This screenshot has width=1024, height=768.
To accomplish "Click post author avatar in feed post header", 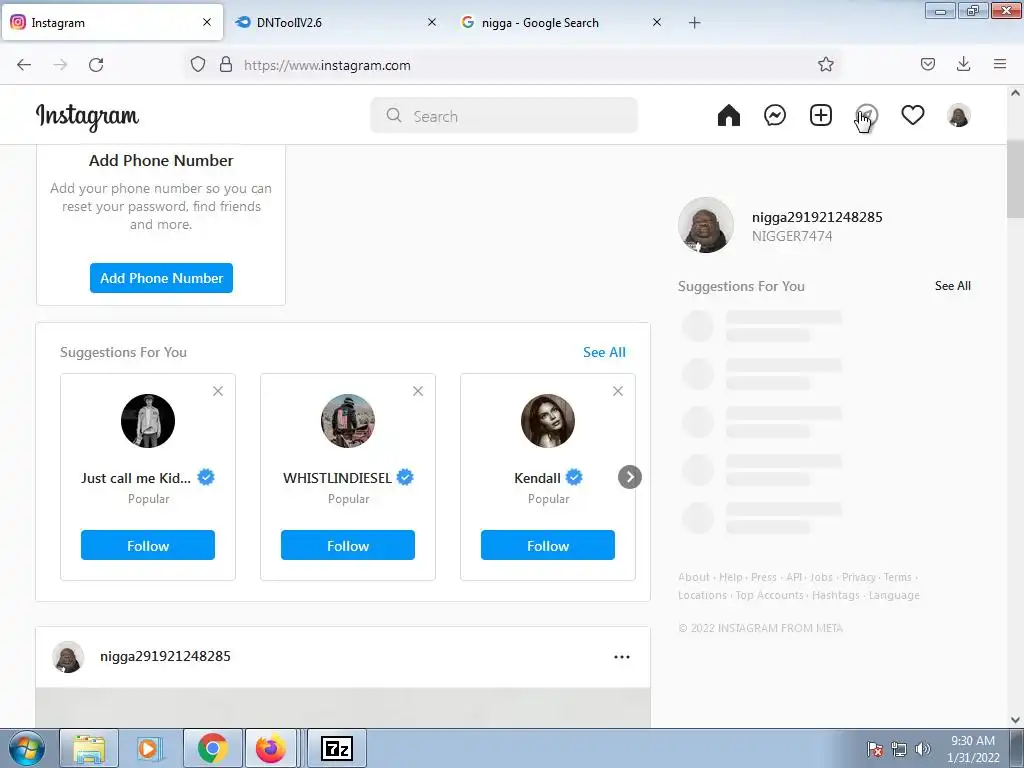I will tap(68, 657).
